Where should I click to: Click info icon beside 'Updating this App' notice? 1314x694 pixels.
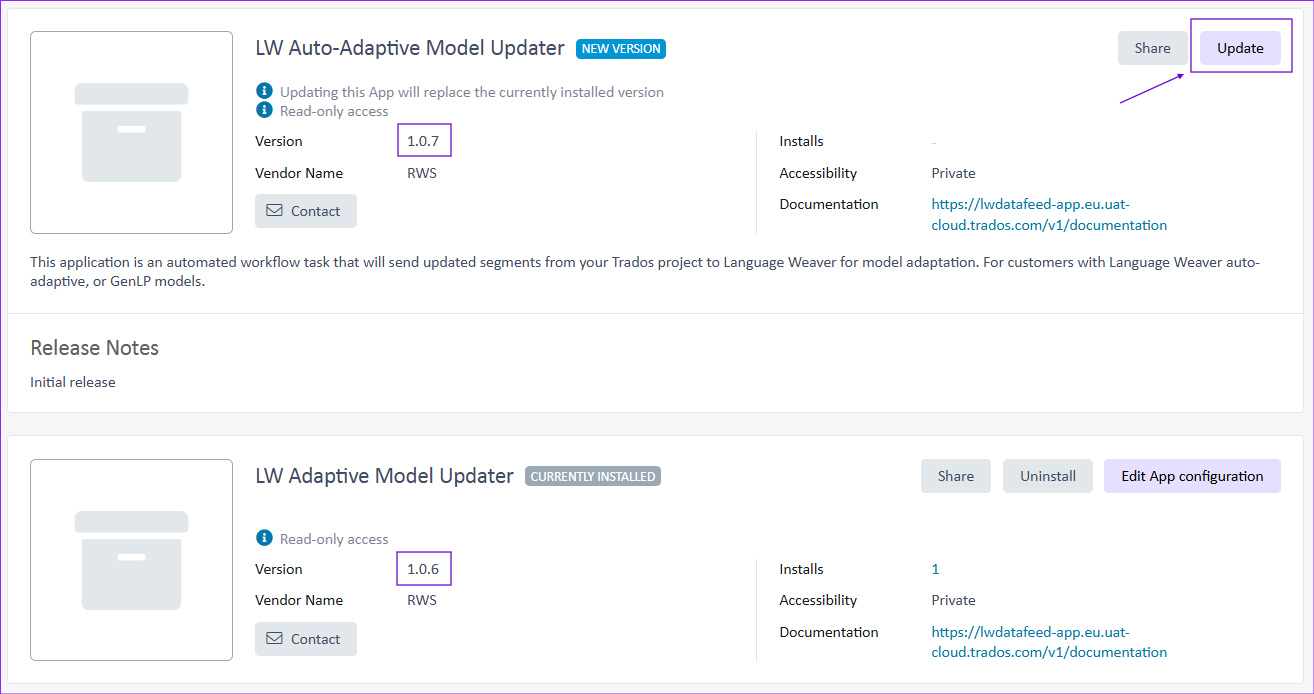(x=264, y=91)
